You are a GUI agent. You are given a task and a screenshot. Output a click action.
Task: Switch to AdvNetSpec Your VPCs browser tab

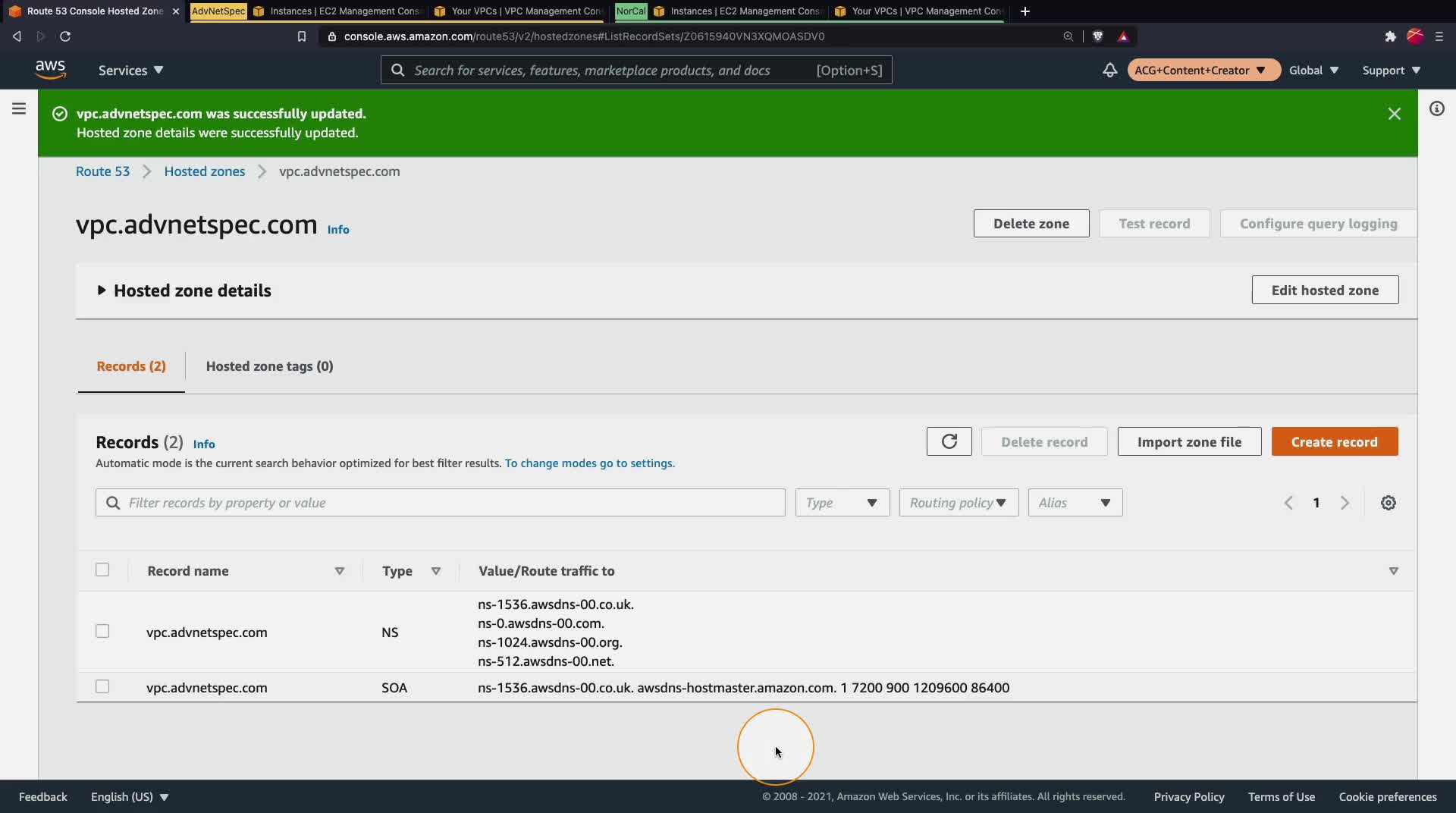coord(519,11)
